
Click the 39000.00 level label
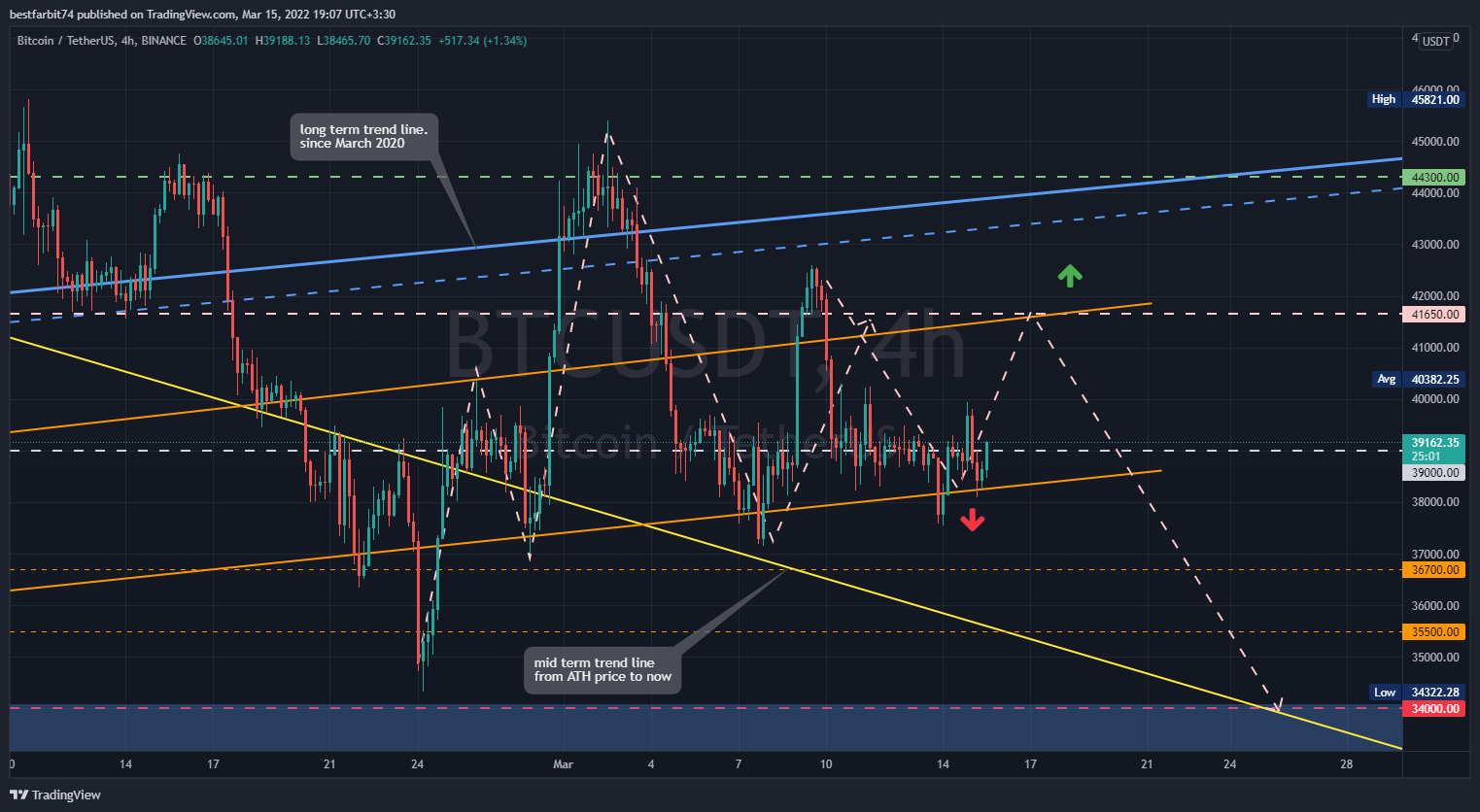click(1434, 472)
